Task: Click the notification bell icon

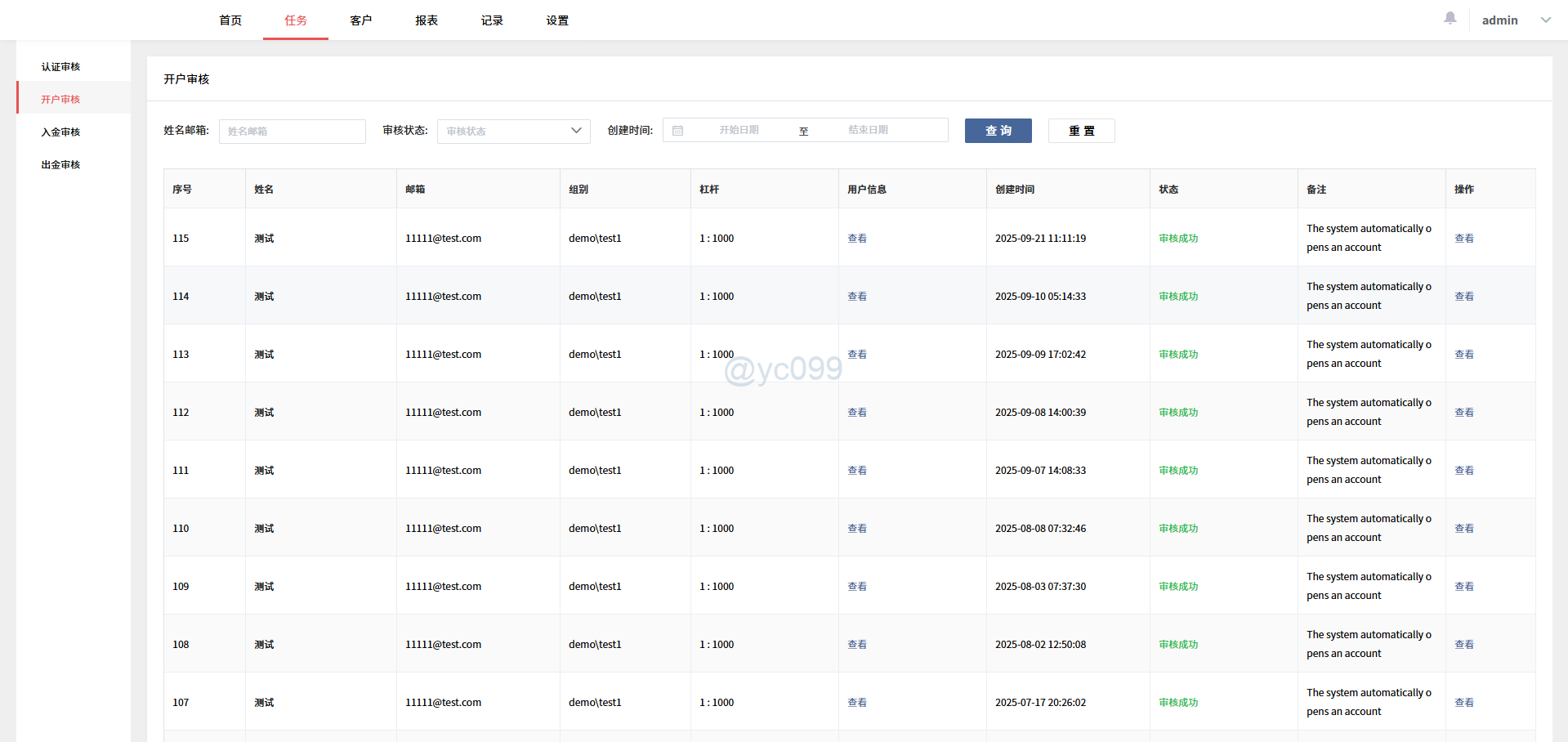Action: point(1450,18)
